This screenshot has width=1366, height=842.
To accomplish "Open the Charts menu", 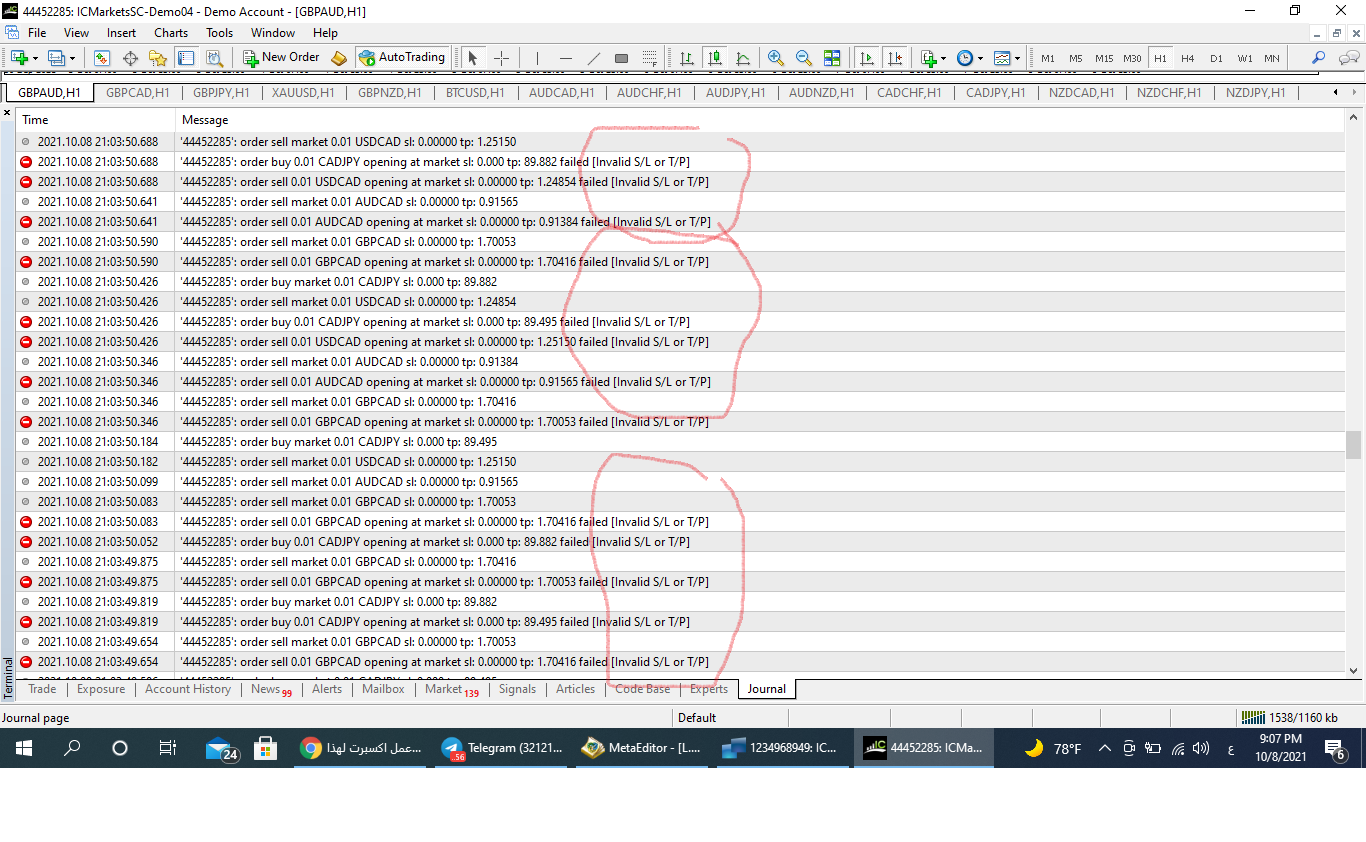I will (x=171, y=33).
